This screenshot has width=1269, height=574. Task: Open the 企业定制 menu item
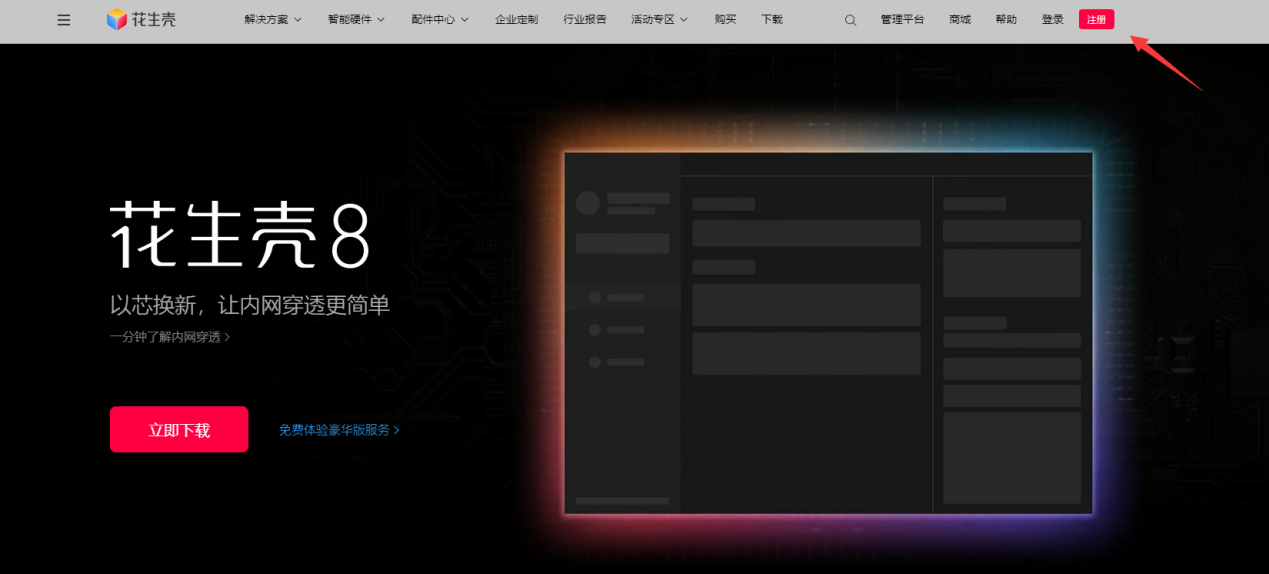[516, 20]
